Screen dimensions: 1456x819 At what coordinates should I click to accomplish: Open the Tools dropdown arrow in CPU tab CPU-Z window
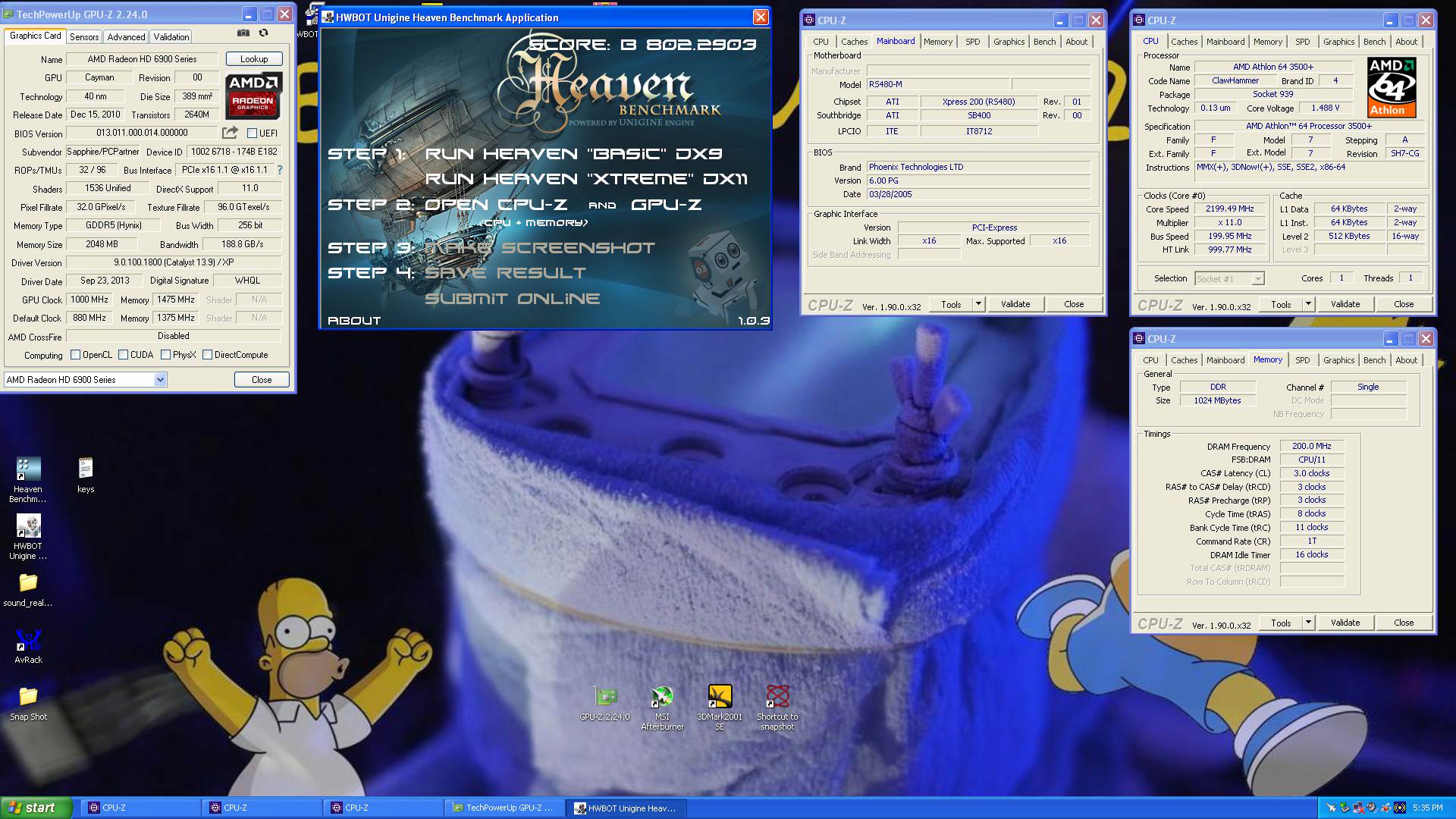(x=1308, y=304)
